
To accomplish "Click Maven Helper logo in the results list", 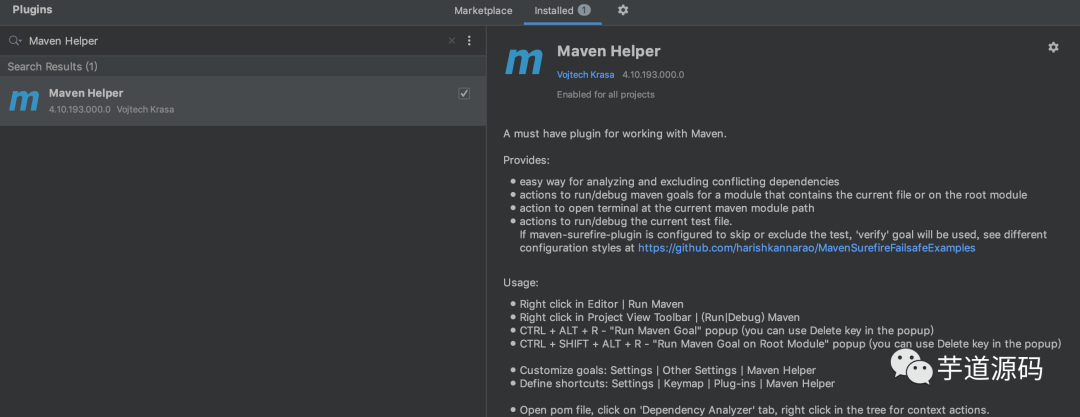I will coord(24,101).
